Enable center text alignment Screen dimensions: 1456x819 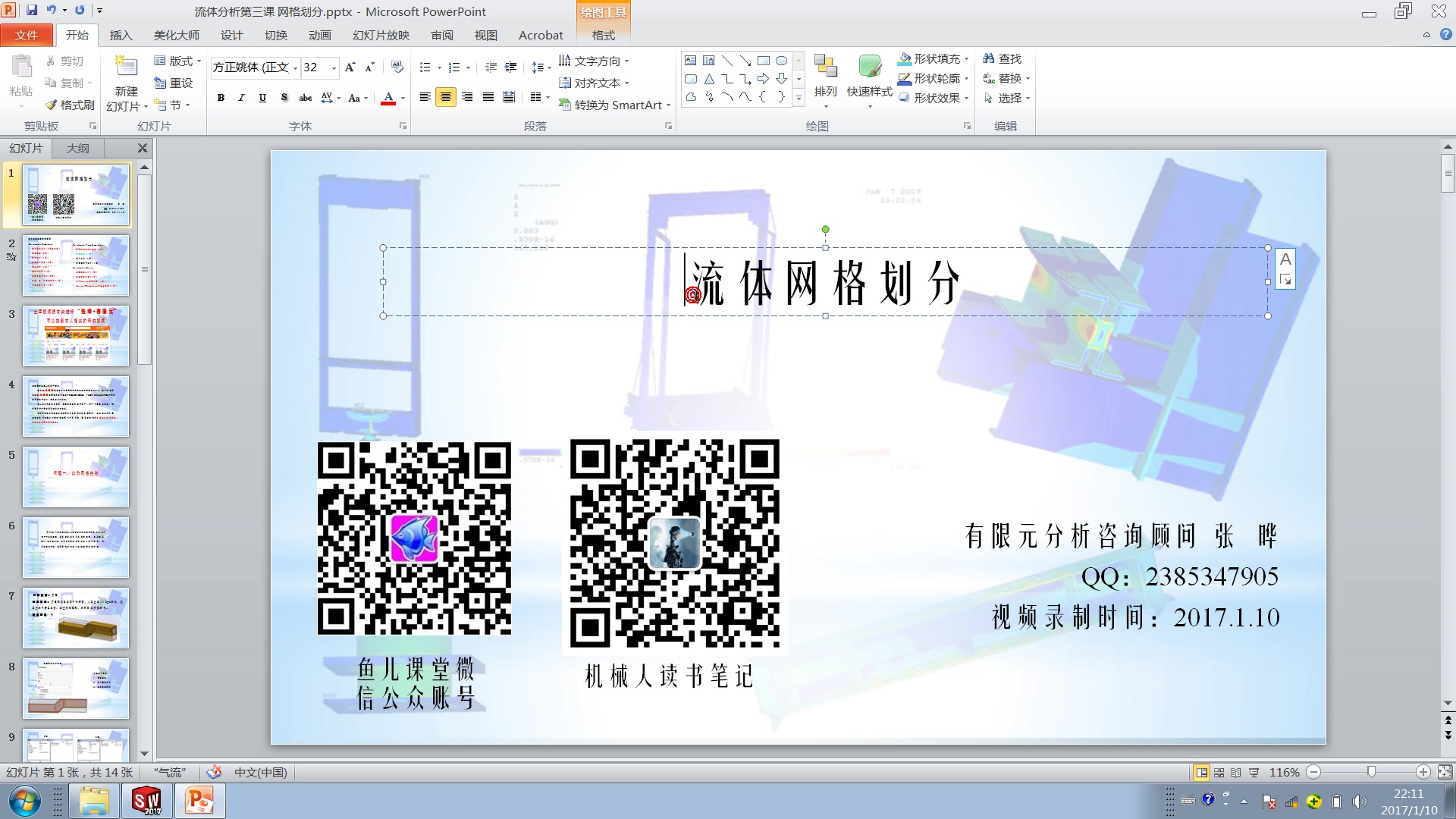click(x=446, y=97)
